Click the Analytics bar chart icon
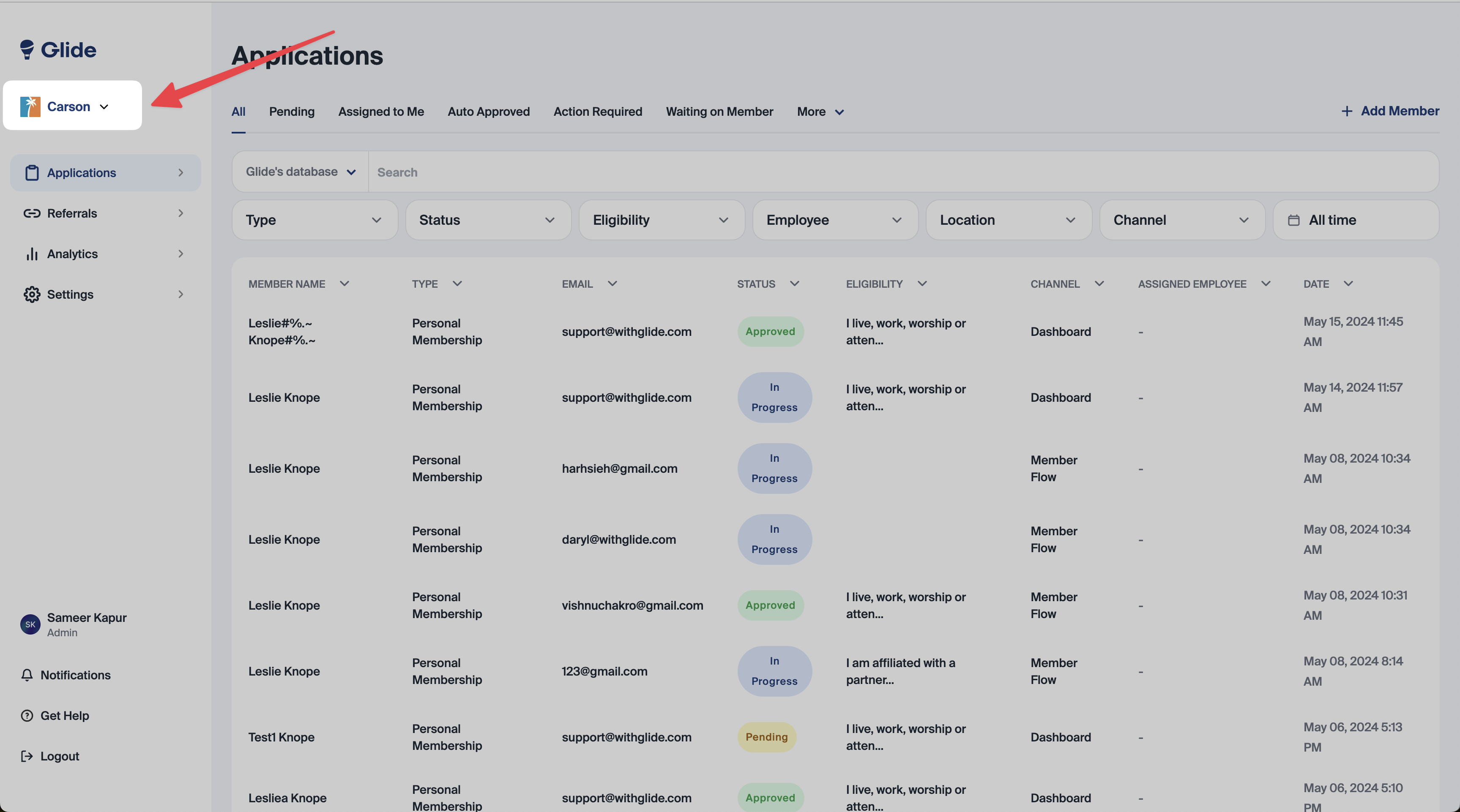1460x812 pixels. pyautogui.click(x=32, y=254)
